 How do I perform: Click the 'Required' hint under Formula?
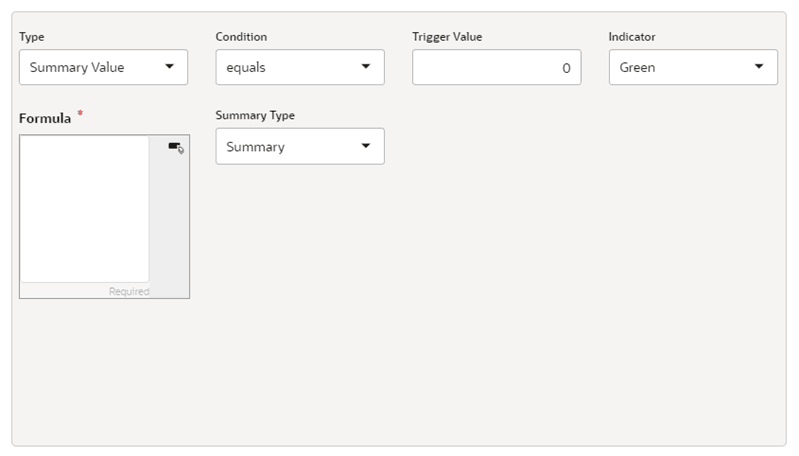(x=129, y=291)
